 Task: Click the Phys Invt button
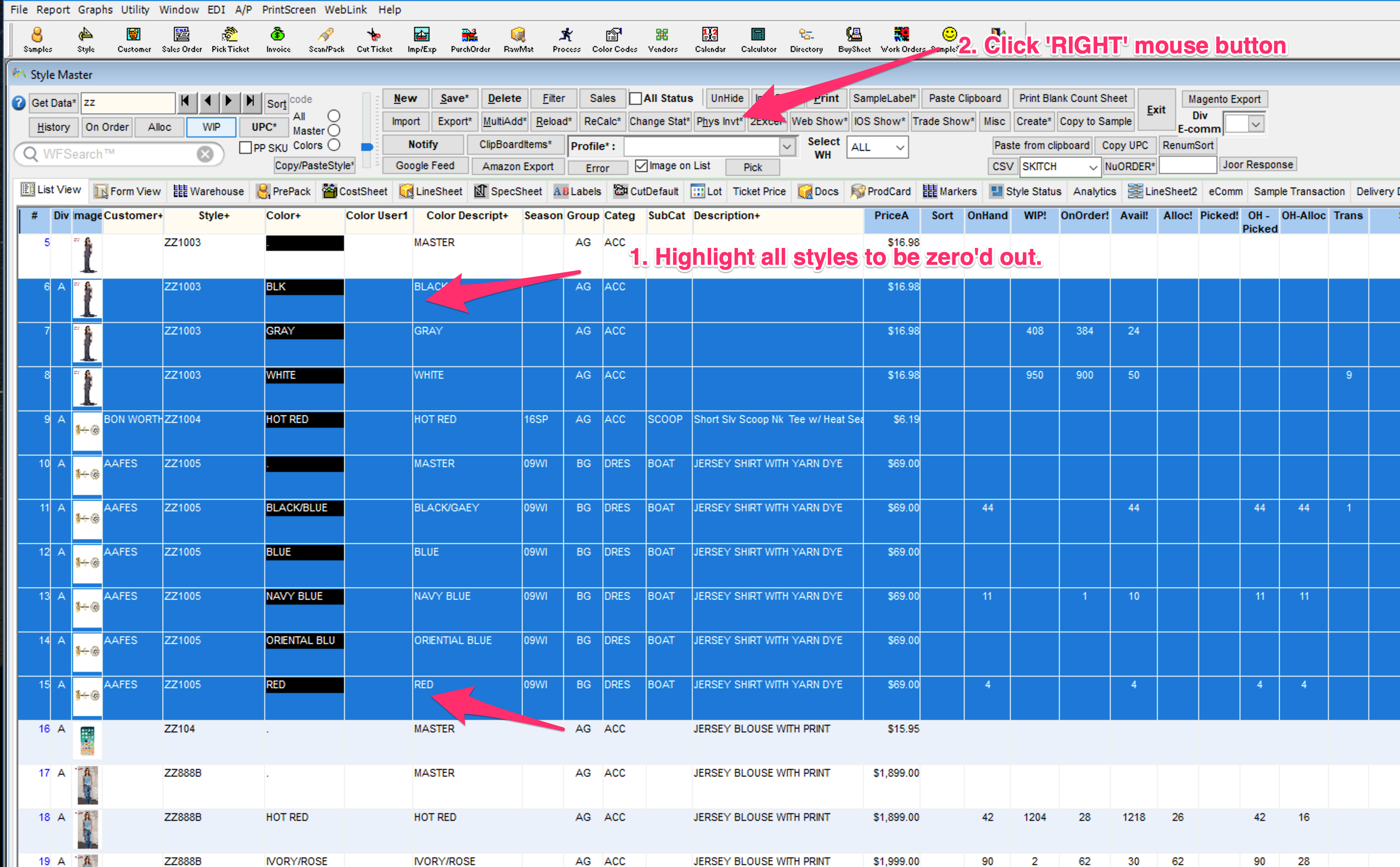pyautogui.click(x=719, y=122)
